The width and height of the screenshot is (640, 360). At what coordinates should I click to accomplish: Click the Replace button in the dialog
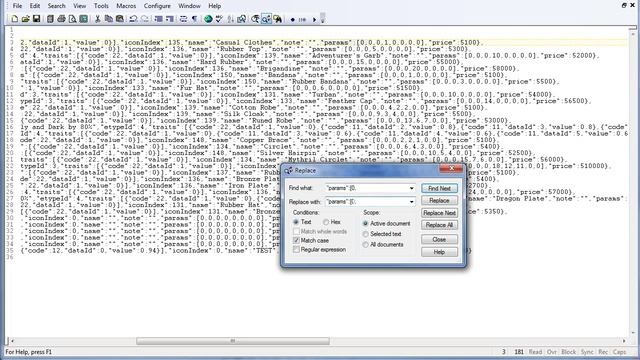pos(439,200)
